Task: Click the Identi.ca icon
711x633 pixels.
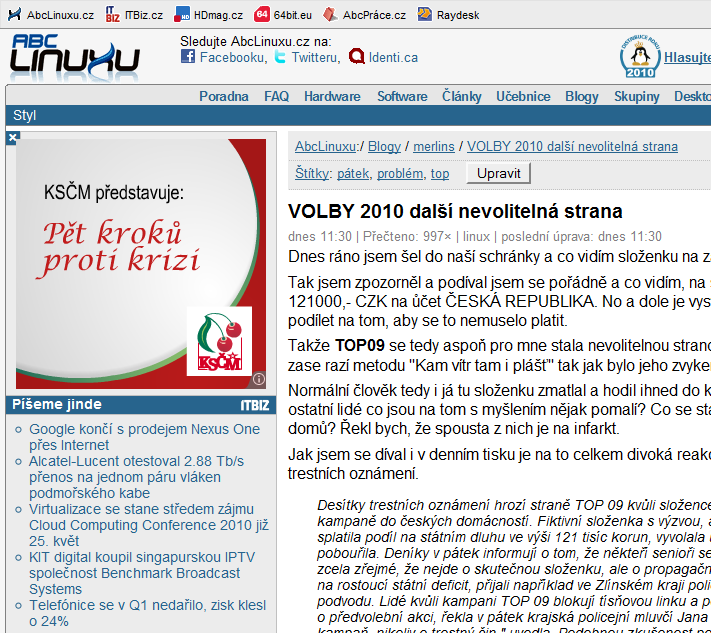Action: [356, 57]
